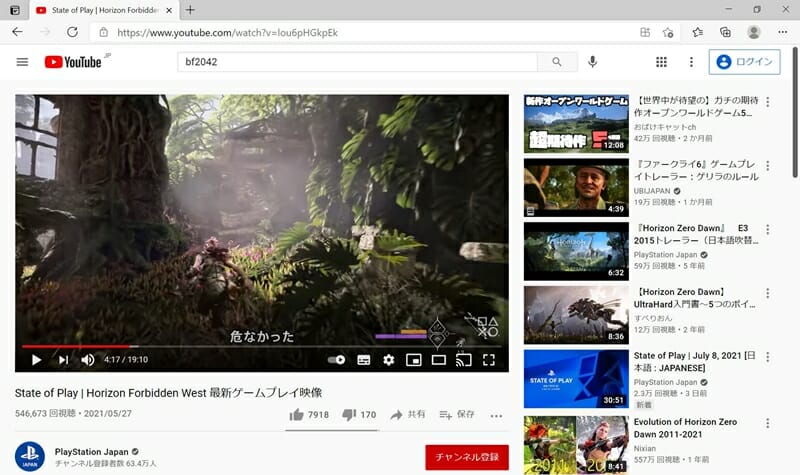Select the State of Play browser tab
The height and width of the screenshot is (475, 800).
coord(100,10)
